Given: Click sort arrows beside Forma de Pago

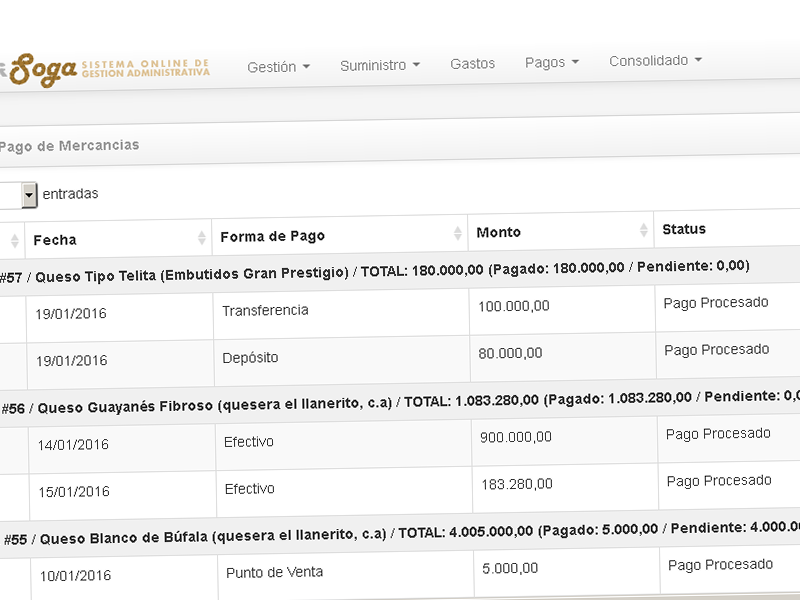Looking at the screenshot, I should tap(458, 233).
